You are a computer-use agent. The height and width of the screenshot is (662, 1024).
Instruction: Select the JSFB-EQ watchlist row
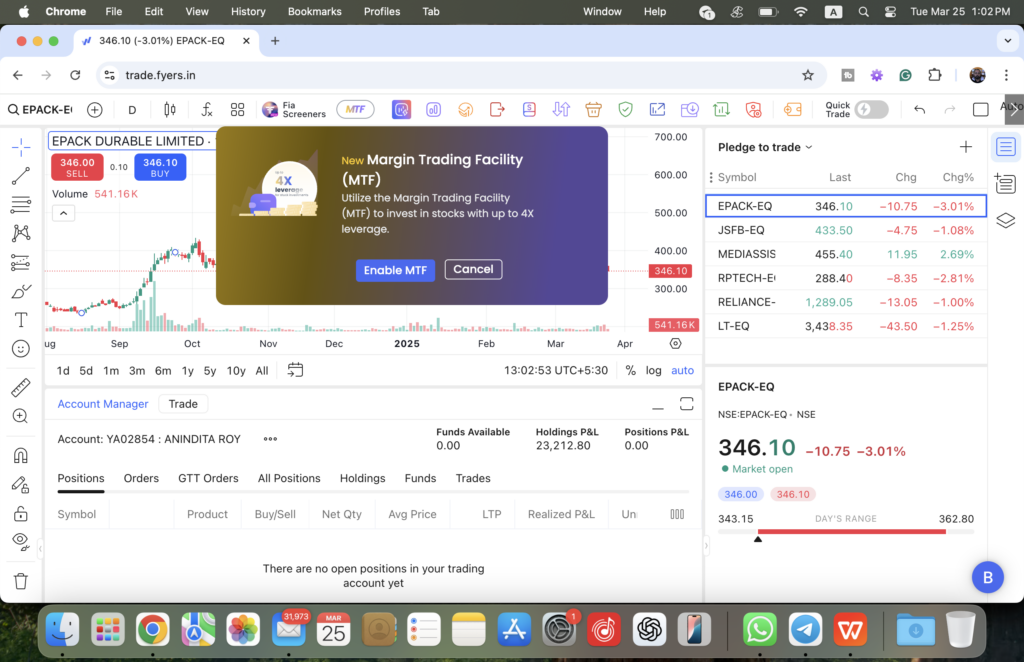point(846,230)
